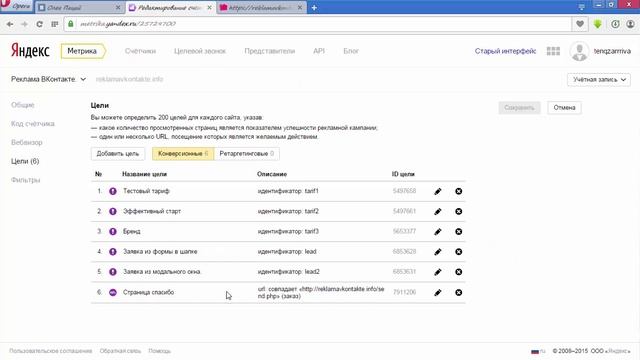Edit the Заявка из модального окна goal
The image size is (640, 360).
pyautogui.click(x=438, y=272)
